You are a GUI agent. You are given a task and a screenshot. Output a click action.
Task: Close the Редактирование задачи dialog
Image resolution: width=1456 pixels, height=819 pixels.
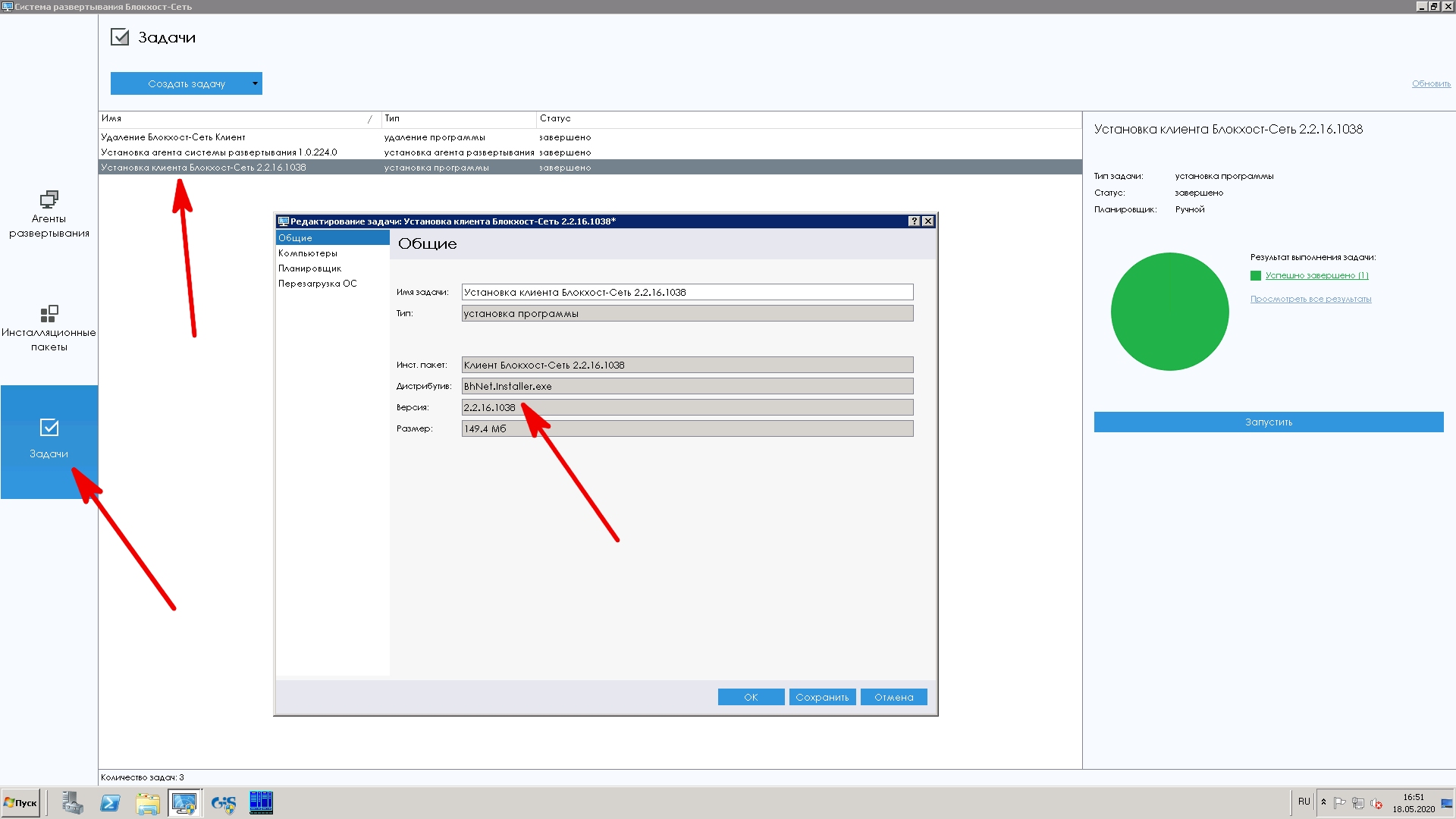point(927,221)
